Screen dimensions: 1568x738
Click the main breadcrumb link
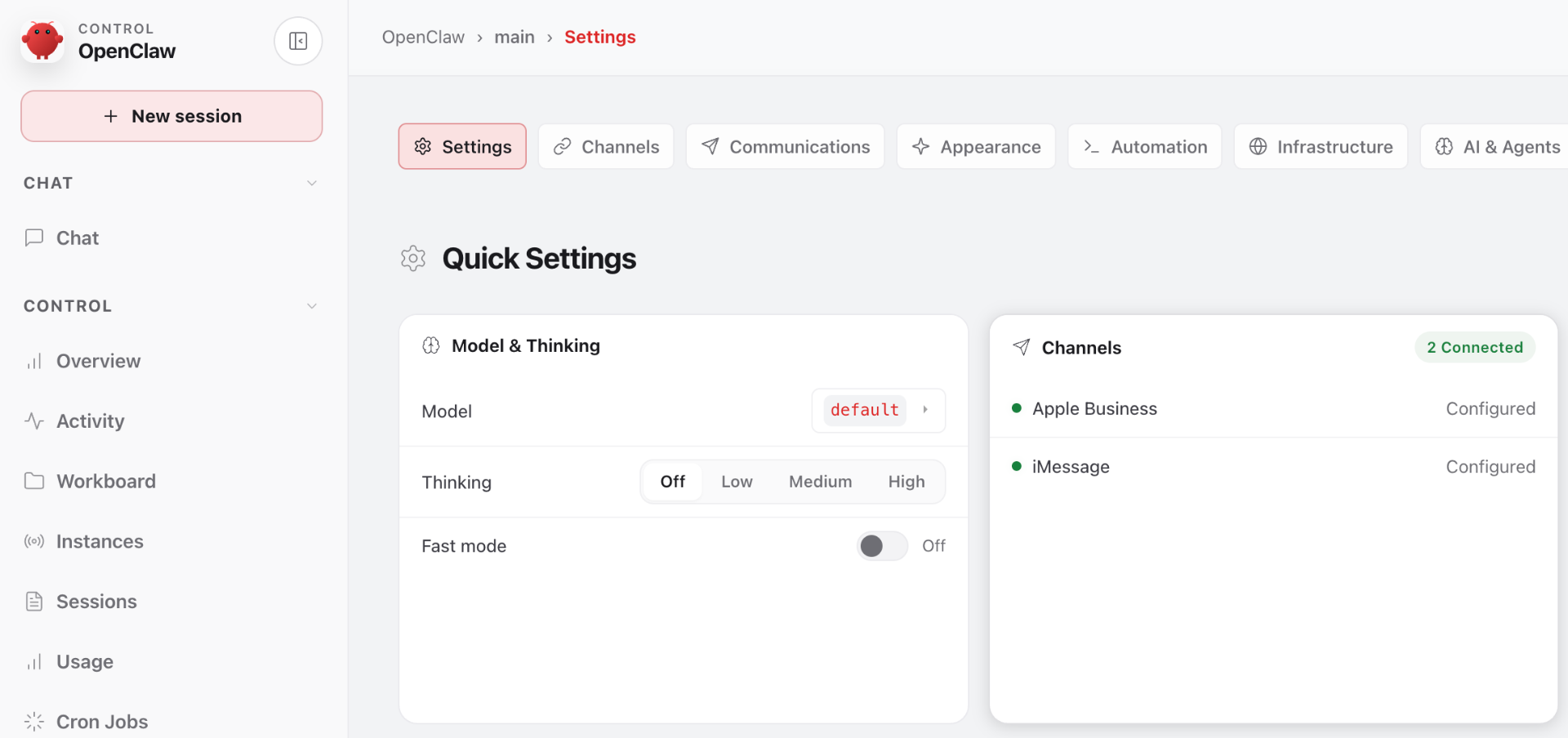point(514,38)
